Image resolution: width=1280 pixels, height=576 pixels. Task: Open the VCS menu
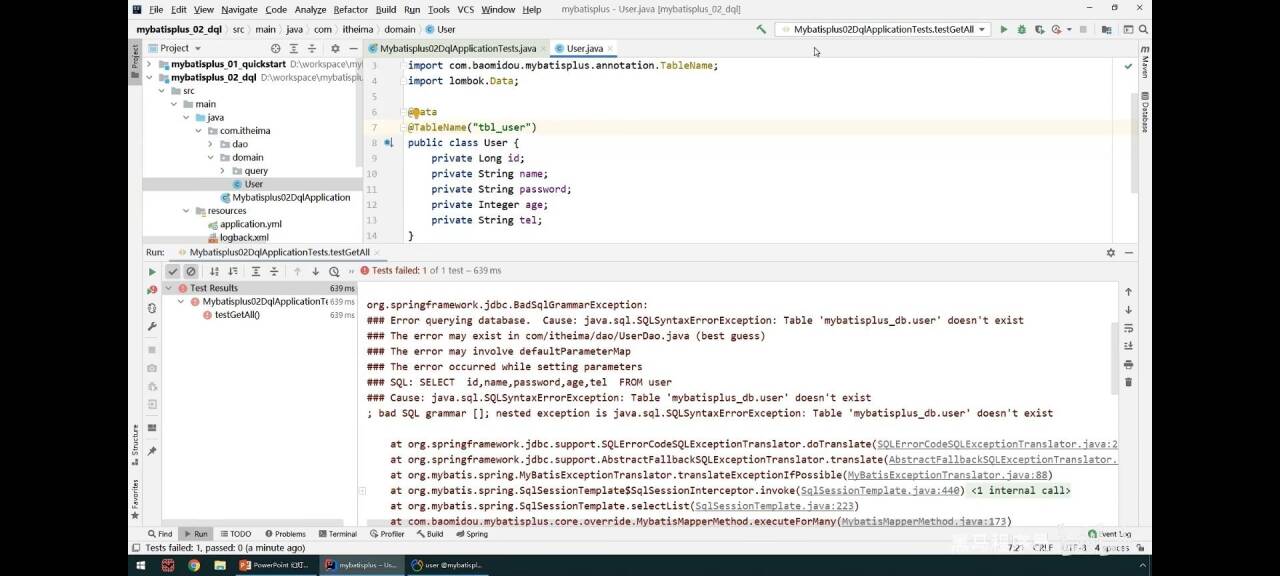[x=465, y=9]
